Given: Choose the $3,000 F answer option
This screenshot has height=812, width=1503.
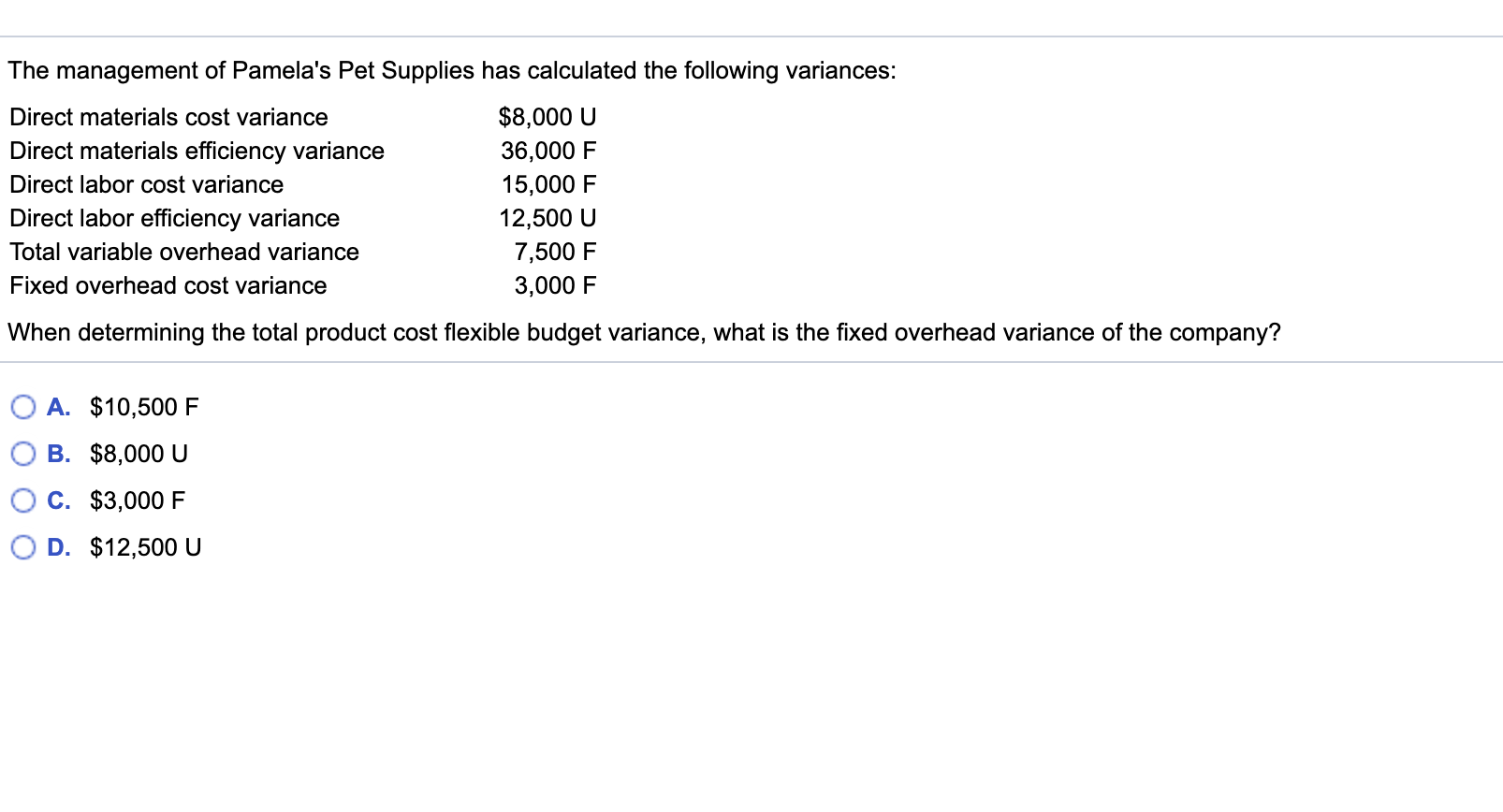Looking at the screenshot, I should pos(137,500).
